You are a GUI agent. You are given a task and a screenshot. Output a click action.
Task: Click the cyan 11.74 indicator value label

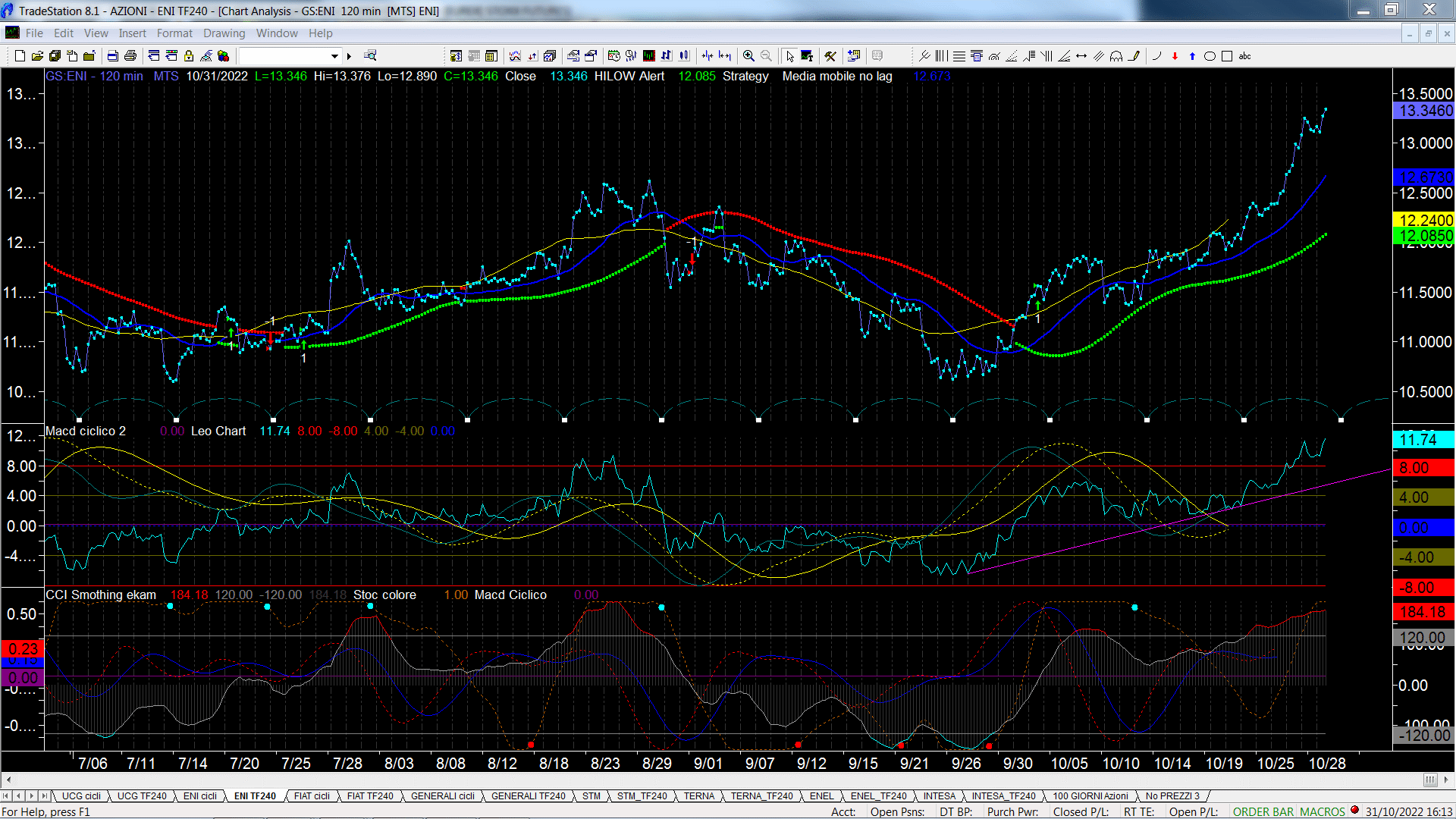coord(1424,439)
